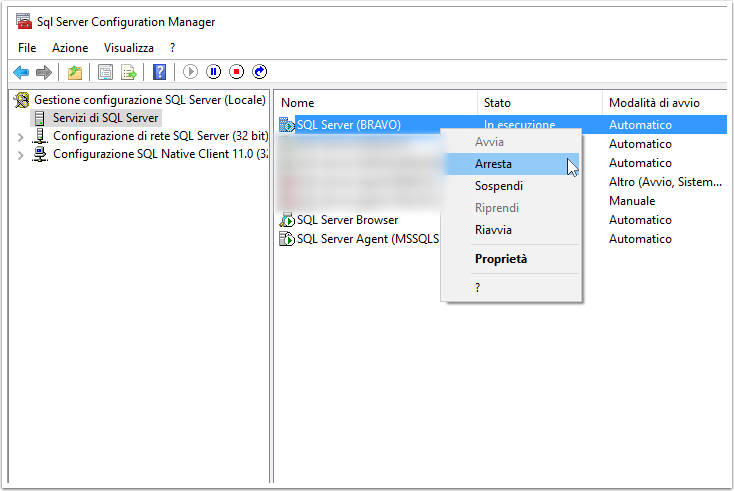This screenshot has height=491, width=734.
Task: Expand Configurazione SQL Native Client 11.0 node
Action: tap(20, 155)
